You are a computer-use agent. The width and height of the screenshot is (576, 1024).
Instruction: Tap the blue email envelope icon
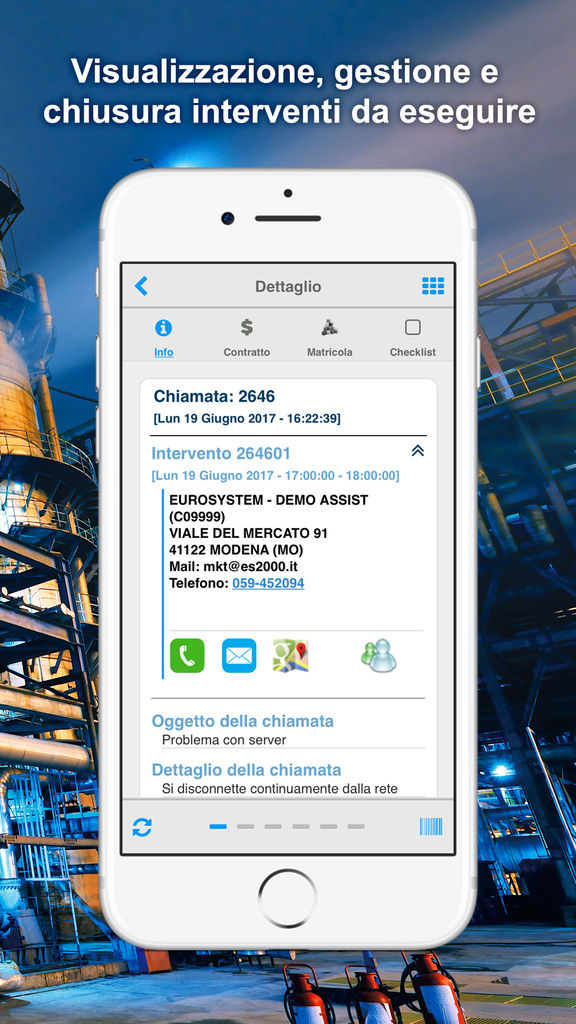(239, 655)
